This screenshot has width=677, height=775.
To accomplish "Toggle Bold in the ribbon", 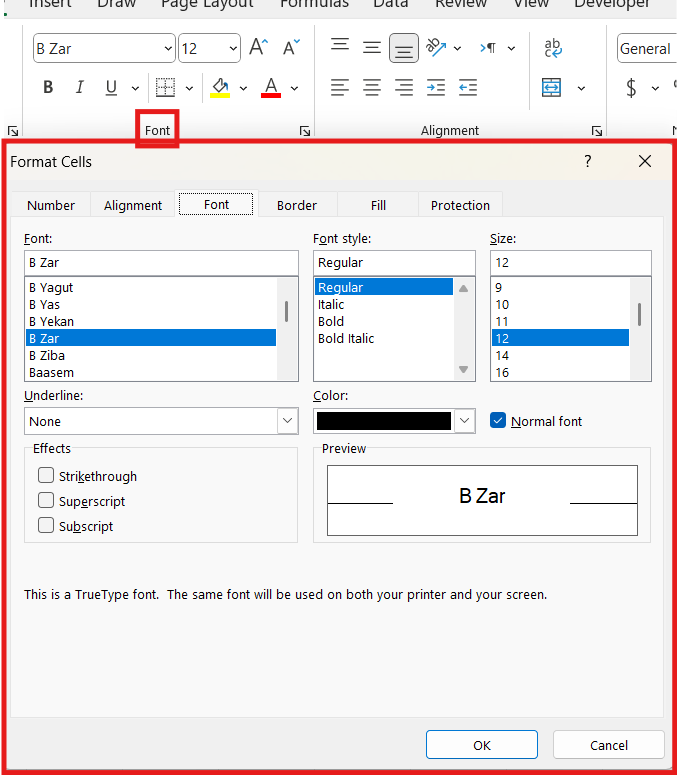I will (x=48, y=87).
